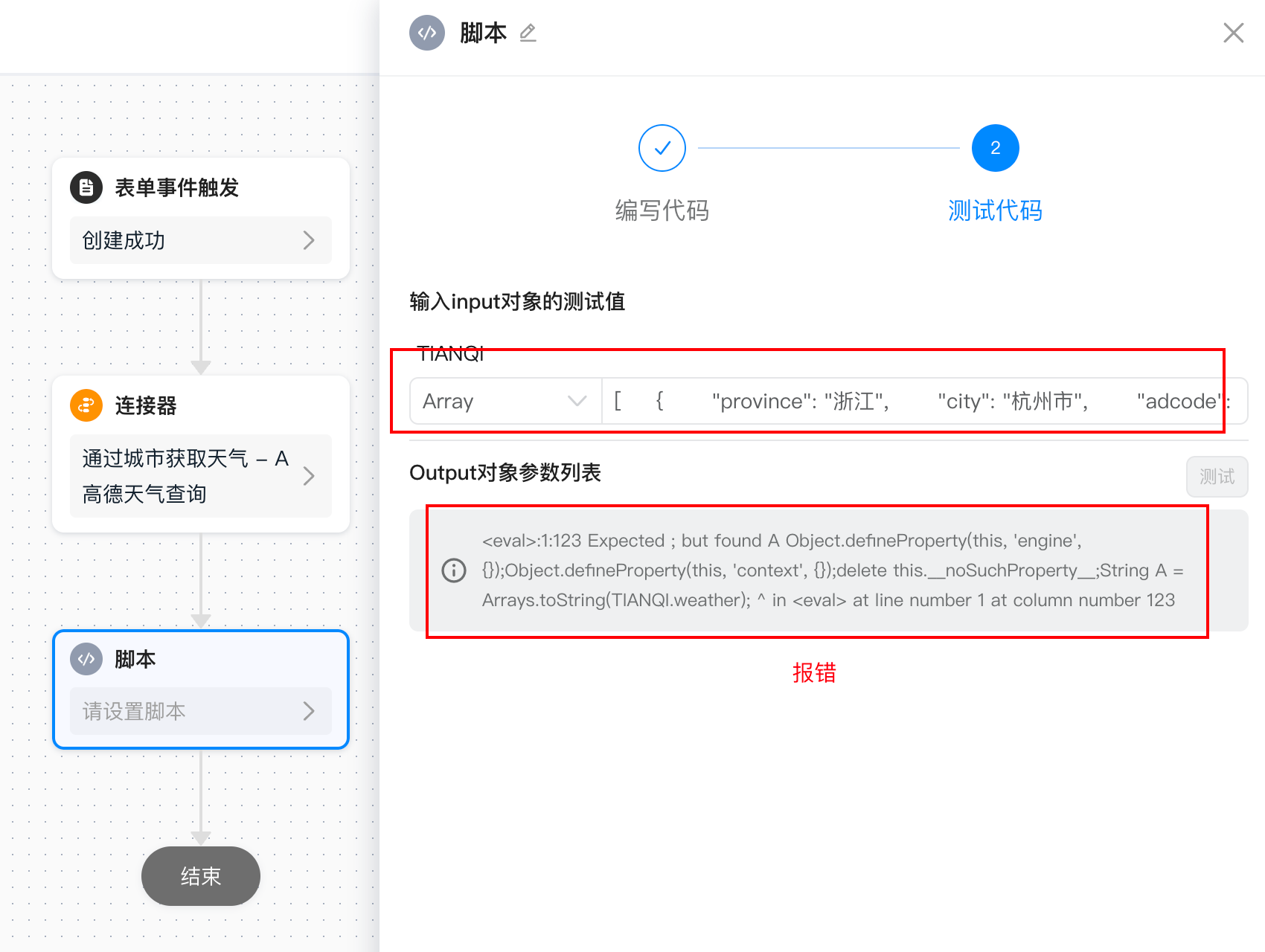
Task: Open 通过城市获取天气 connector row
Action: click(x=201, y=476)
